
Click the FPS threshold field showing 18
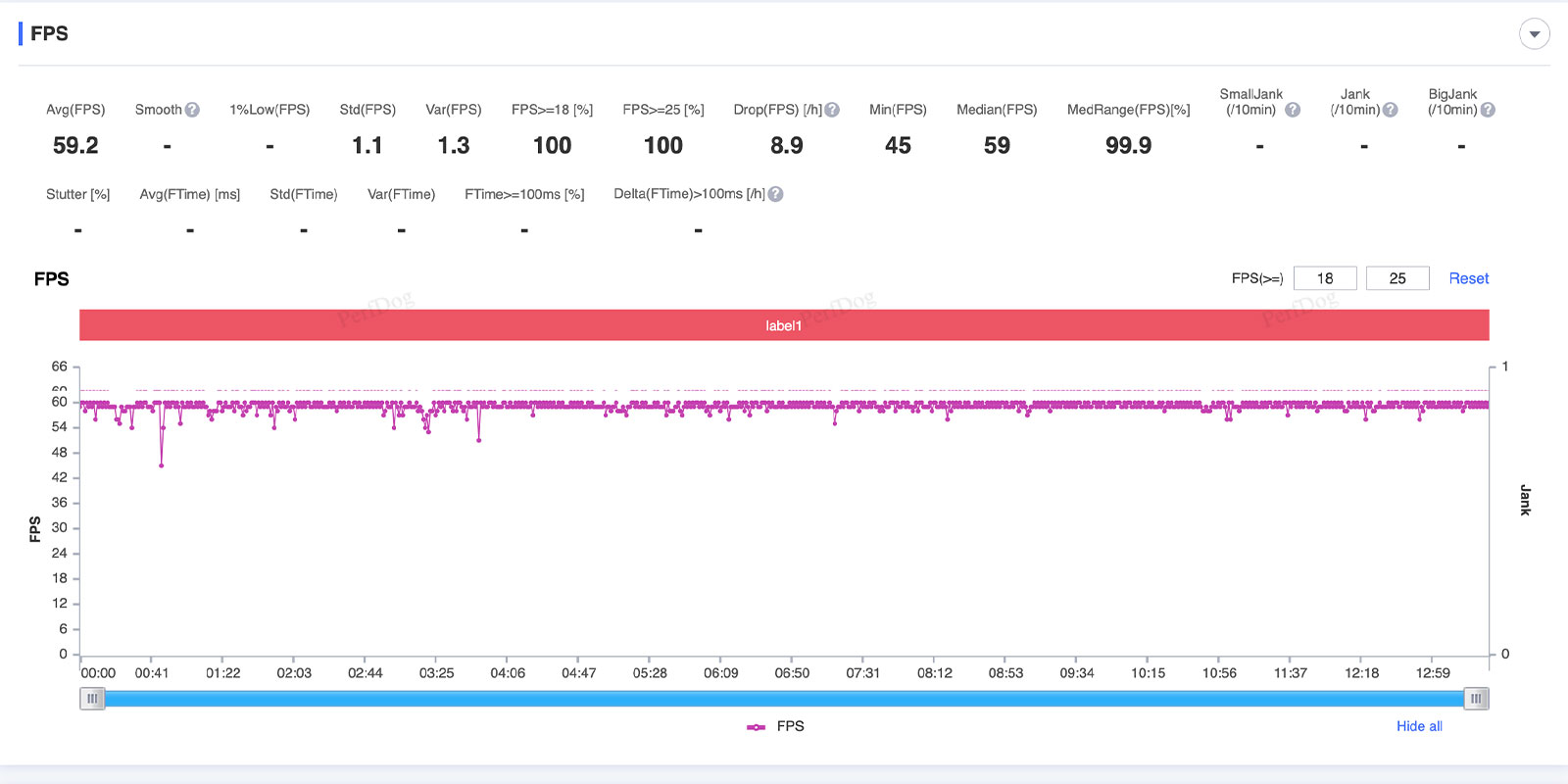pos(1325,278)
